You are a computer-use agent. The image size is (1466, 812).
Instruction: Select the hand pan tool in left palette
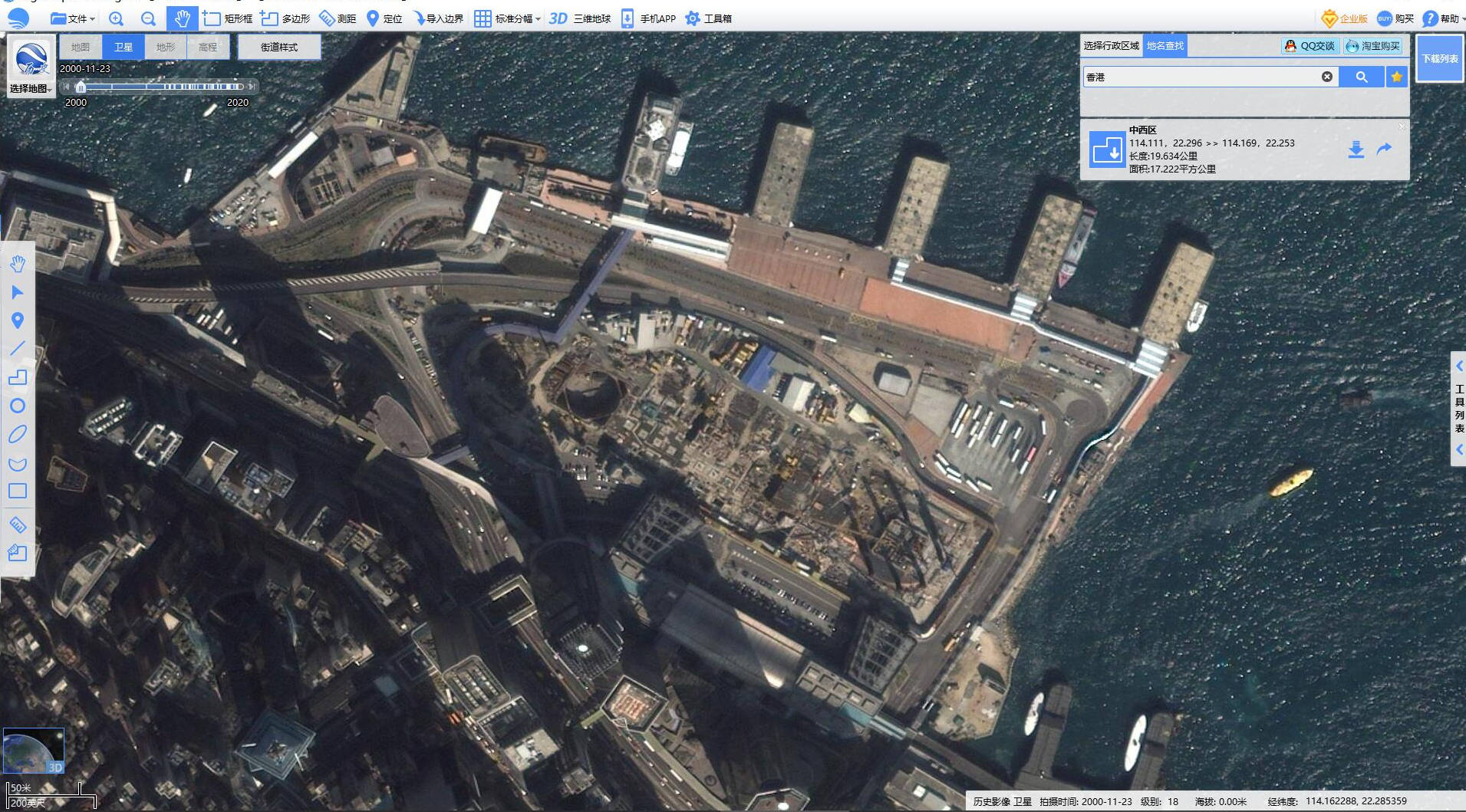[x=18, y=264]
